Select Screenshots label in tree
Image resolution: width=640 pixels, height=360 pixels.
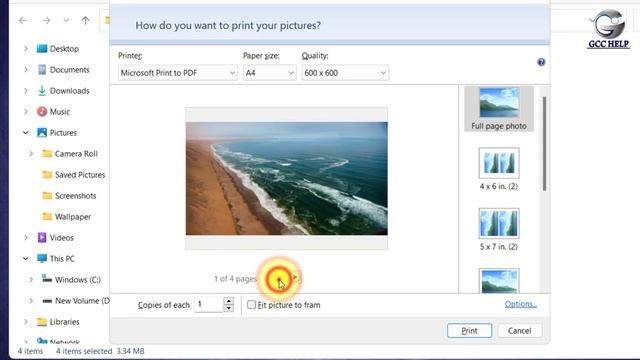(x=76, y=196)
